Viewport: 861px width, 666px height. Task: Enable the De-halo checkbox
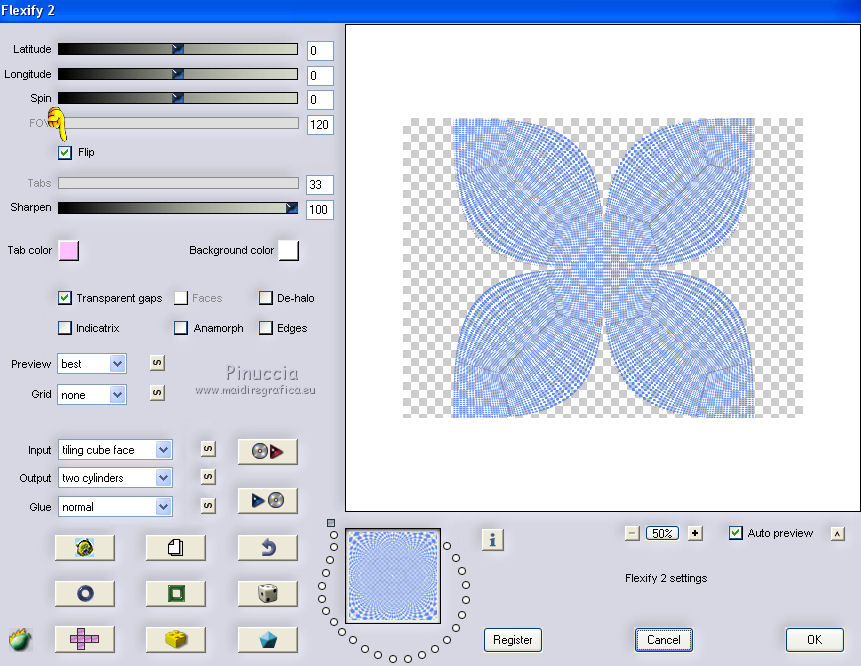(266, 298)
